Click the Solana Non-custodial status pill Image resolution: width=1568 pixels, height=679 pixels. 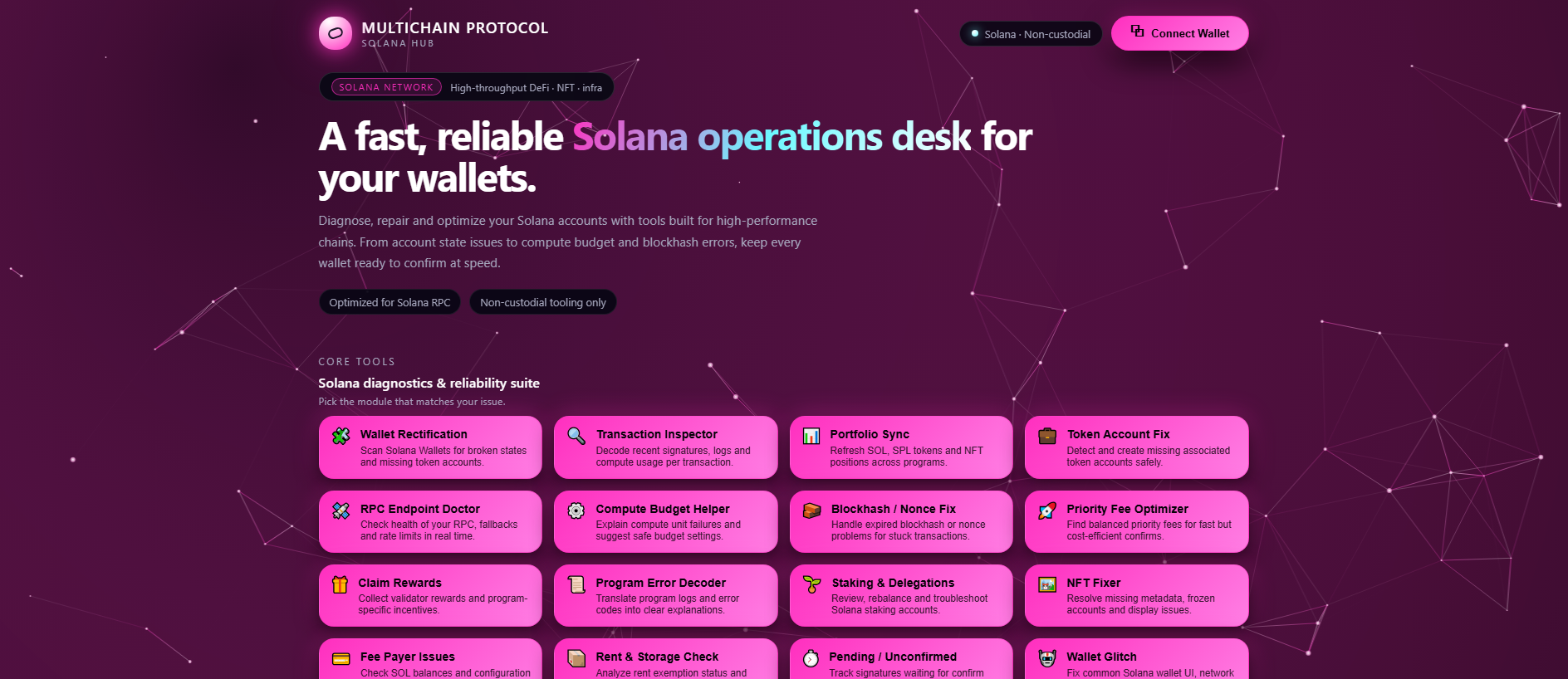1031,34
